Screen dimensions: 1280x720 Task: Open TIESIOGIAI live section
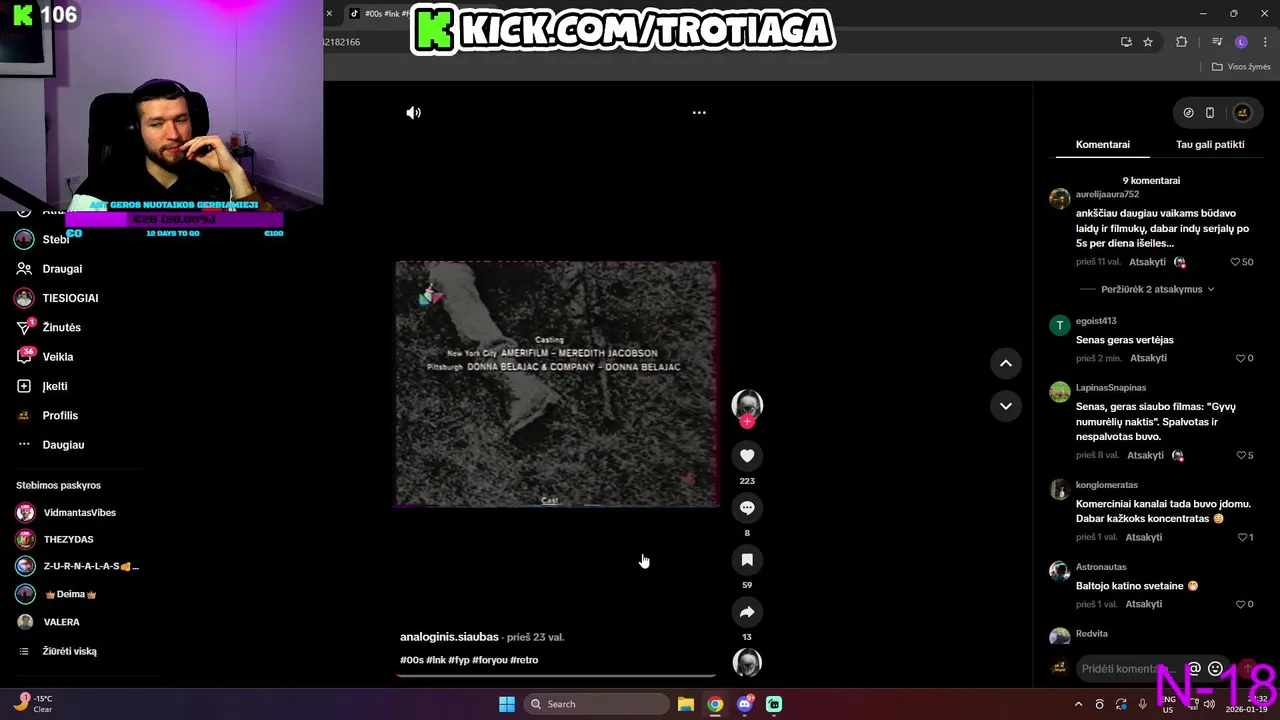(x=70, y=298)
